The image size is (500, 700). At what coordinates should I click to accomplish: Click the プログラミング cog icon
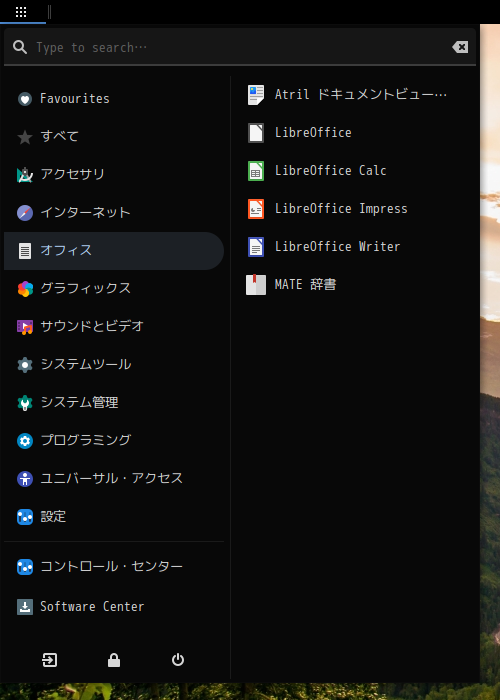(25, 441)
